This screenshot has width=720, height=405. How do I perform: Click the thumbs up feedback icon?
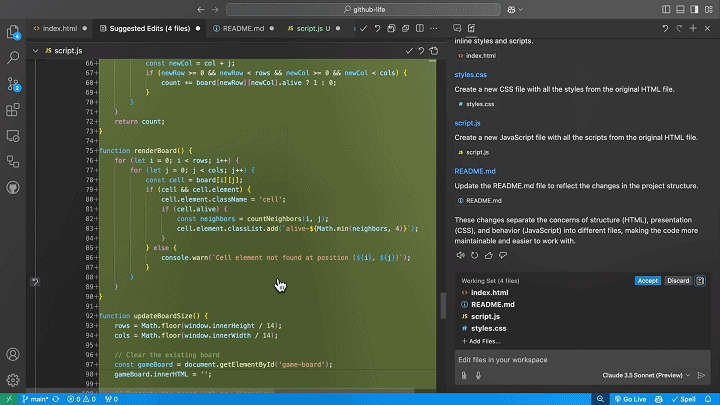[x=490, y=256]
